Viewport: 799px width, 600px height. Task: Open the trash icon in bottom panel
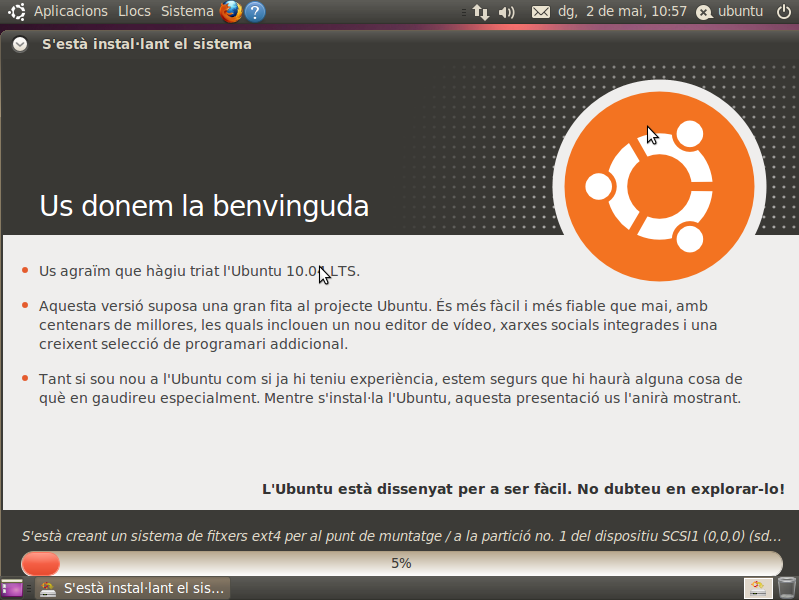[x=787, y=588]
